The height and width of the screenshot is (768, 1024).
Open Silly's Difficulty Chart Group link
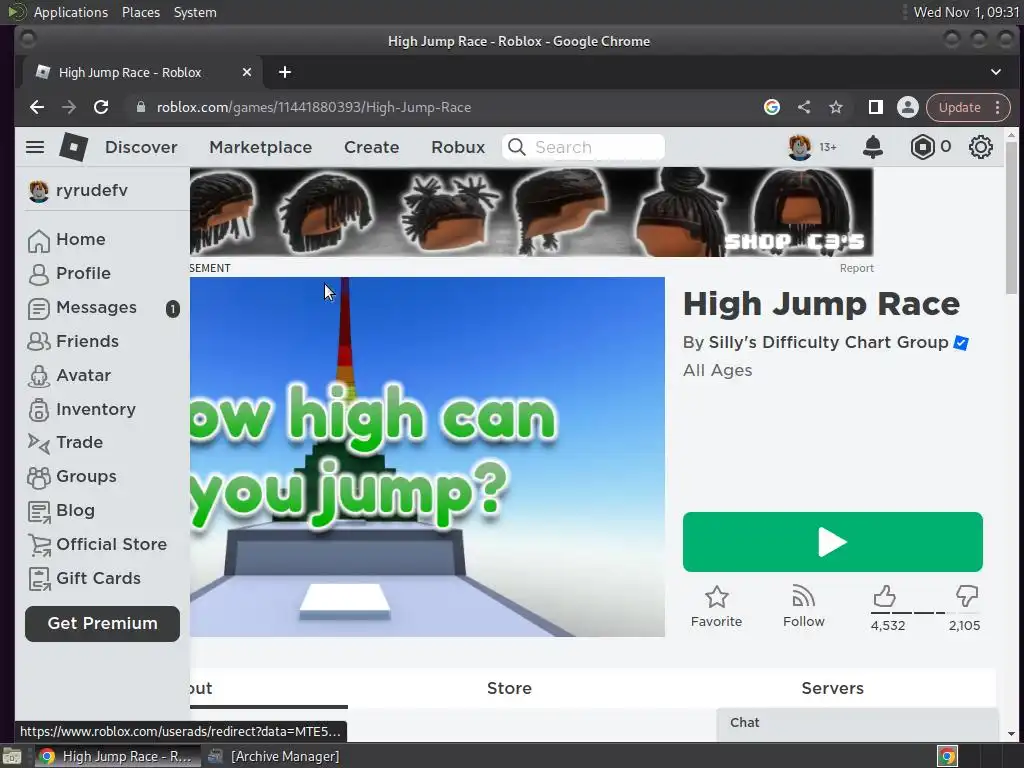click(x=828, y=342)
